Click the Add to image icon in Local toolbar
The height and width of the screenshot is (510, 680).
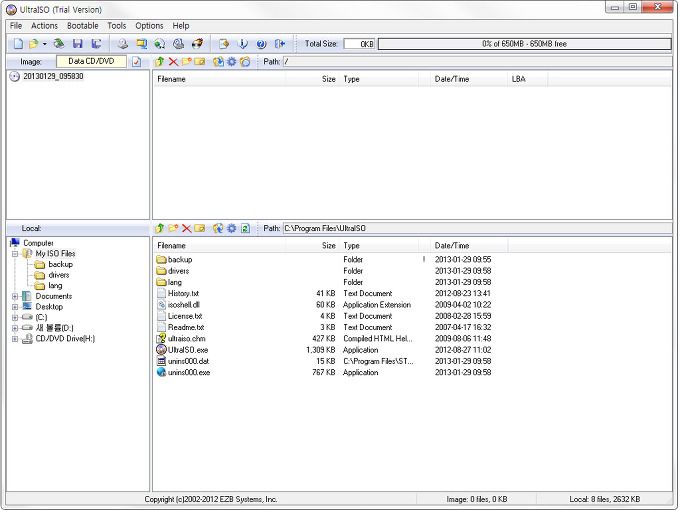tap(218, 228)
